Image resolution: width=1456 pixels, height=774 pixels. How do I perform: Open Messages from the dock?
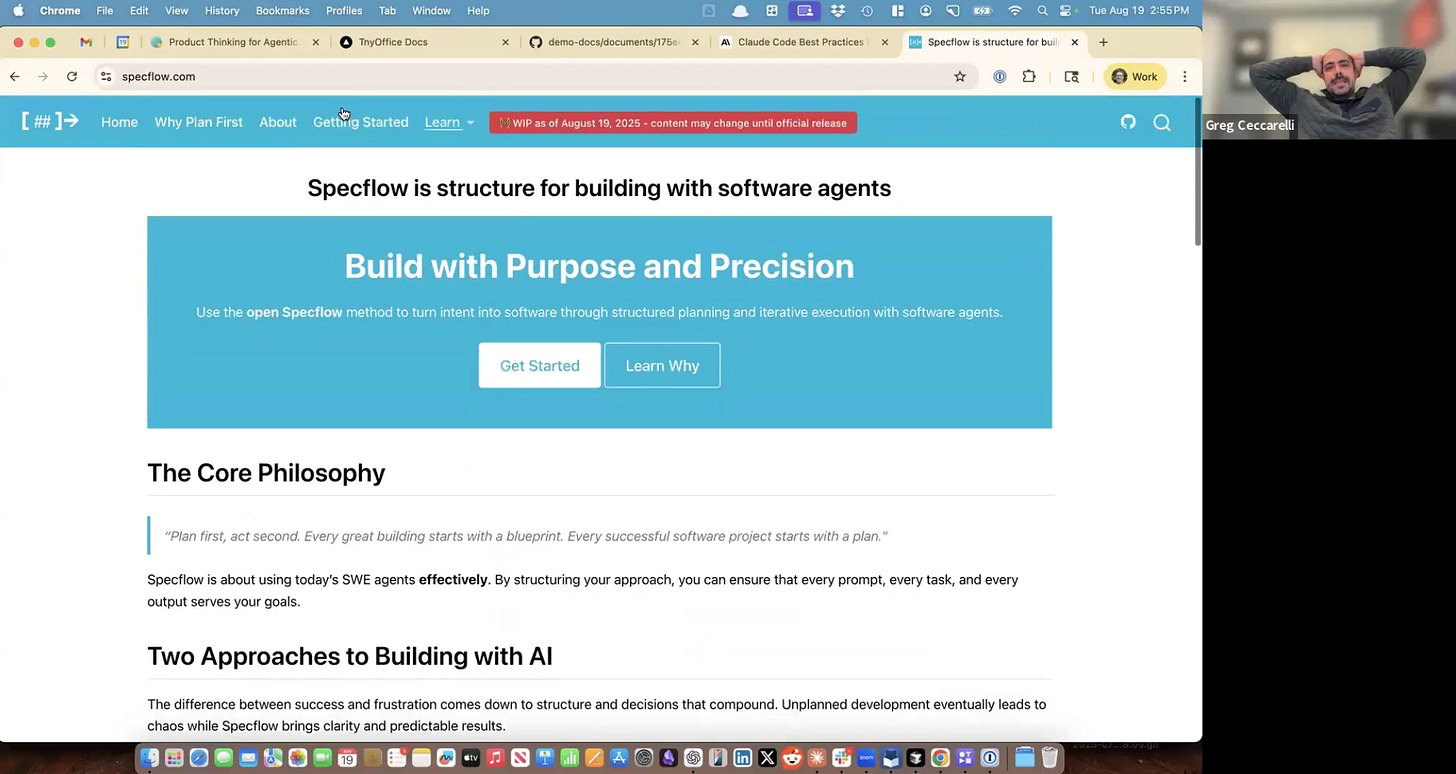(224, 758)
